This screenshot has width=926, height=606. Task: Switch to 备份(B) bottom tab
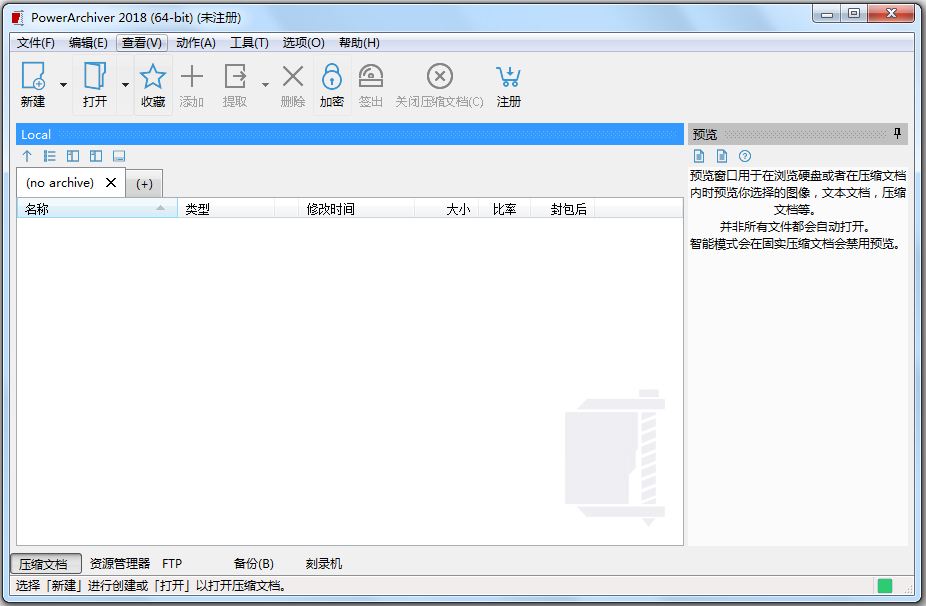(x=253, y=563)
